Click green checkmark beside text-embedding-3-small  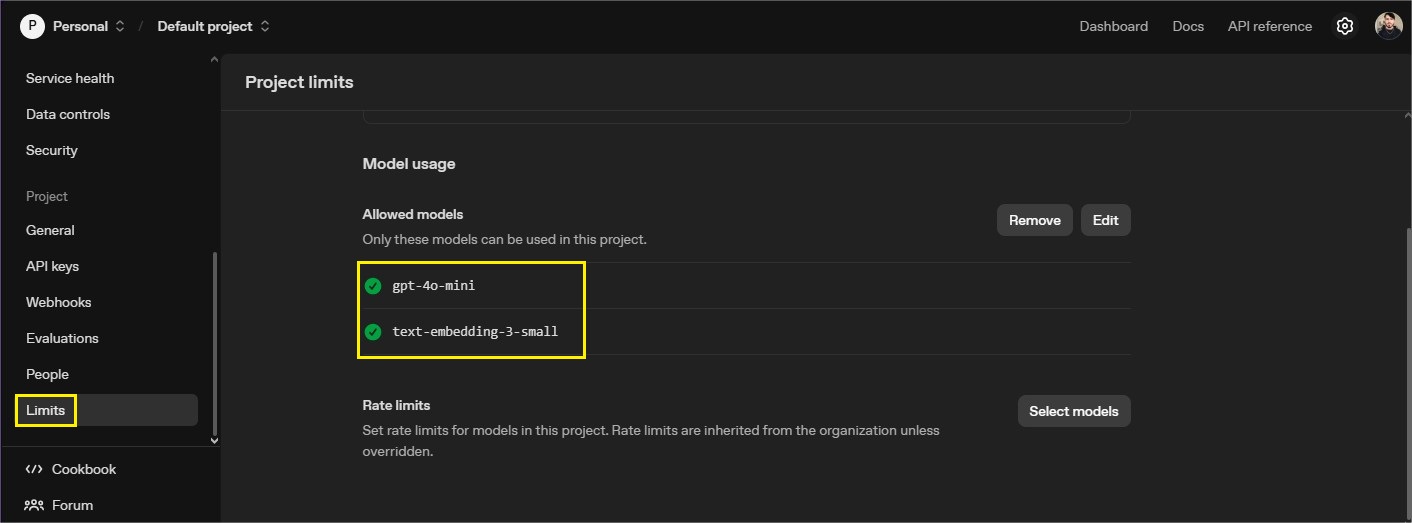[373, 331]
